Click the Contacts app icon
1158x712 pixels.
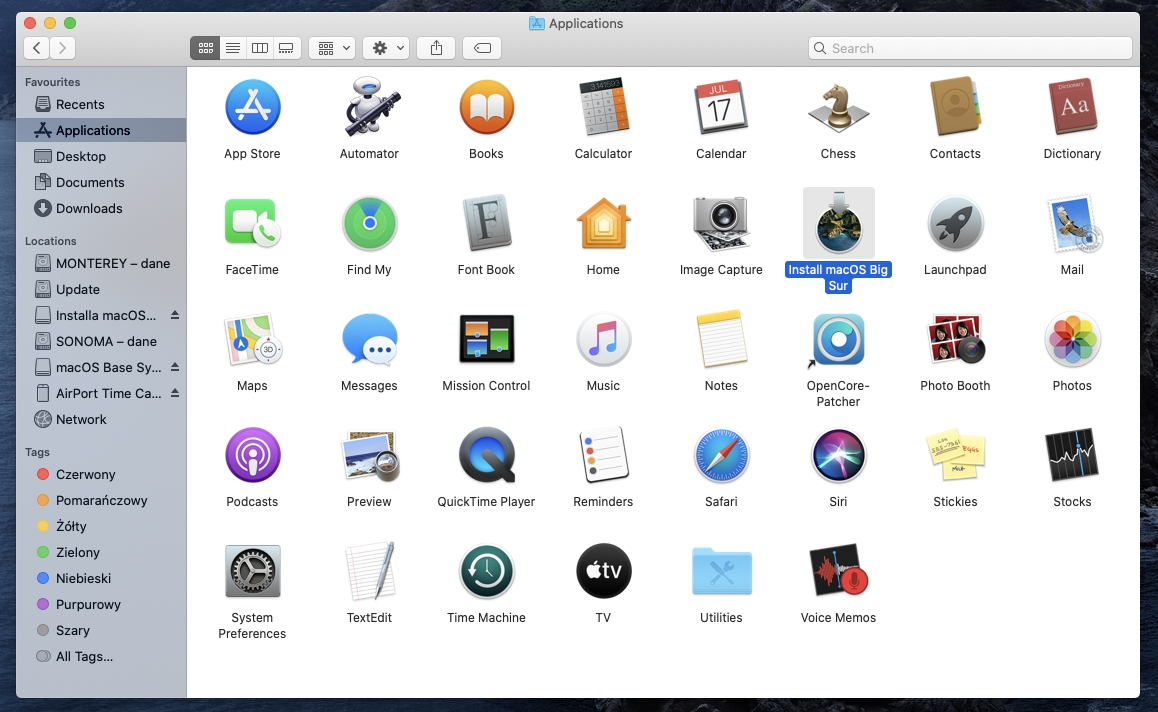click(955, 108)
